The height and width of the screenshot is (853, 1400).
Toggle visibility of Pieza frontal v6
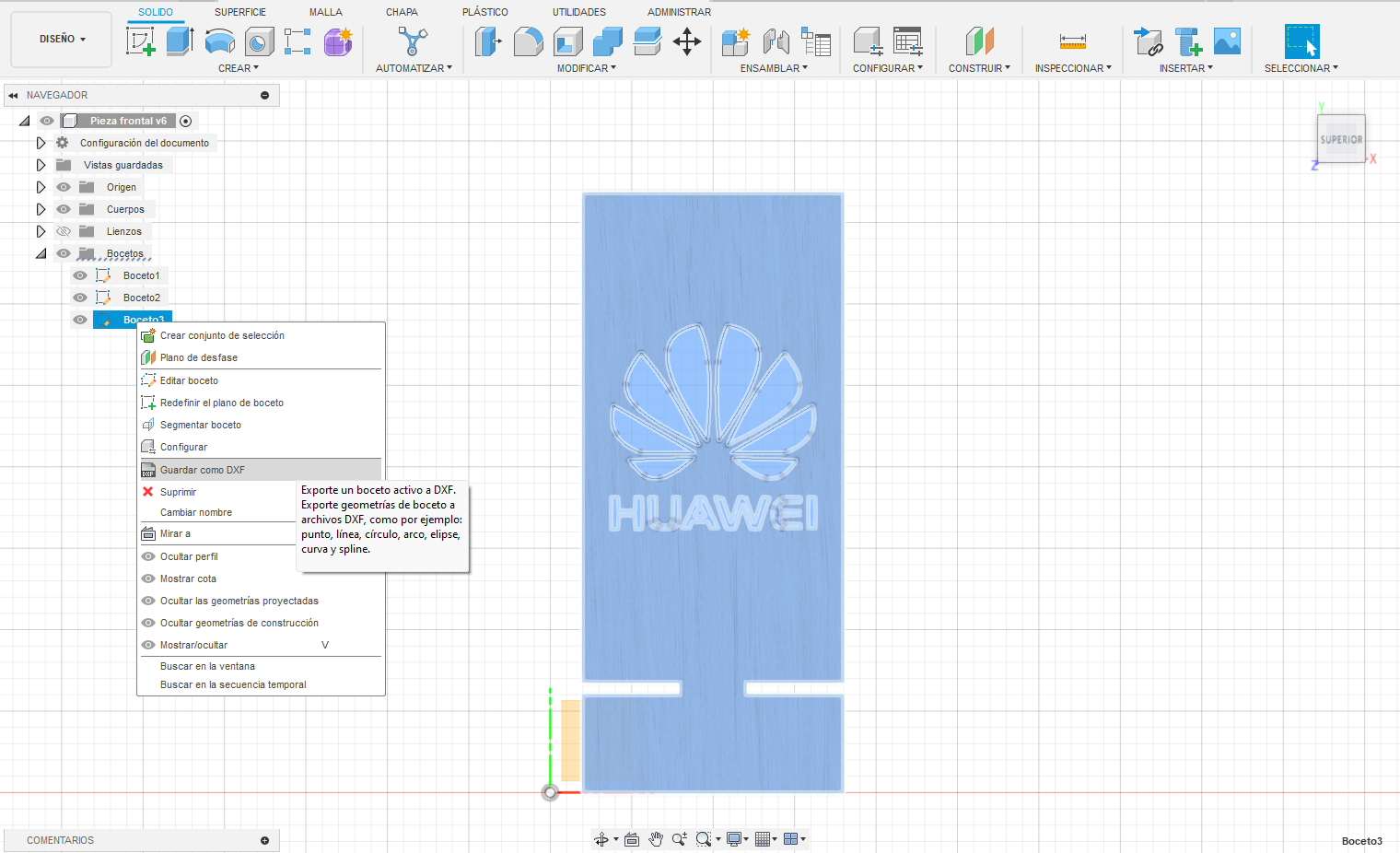click(47, 121)
